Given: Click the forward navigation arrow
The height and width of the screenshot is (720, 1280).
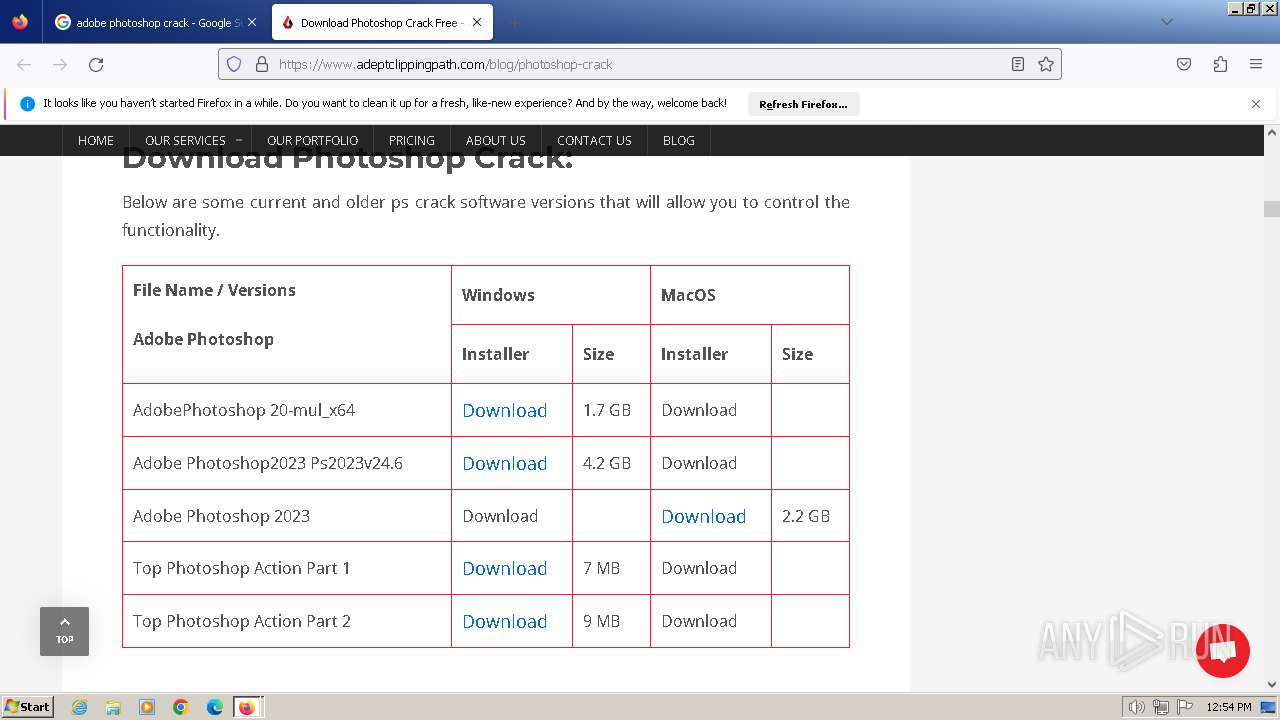Looking at the screenshot, I should point(60,64).
